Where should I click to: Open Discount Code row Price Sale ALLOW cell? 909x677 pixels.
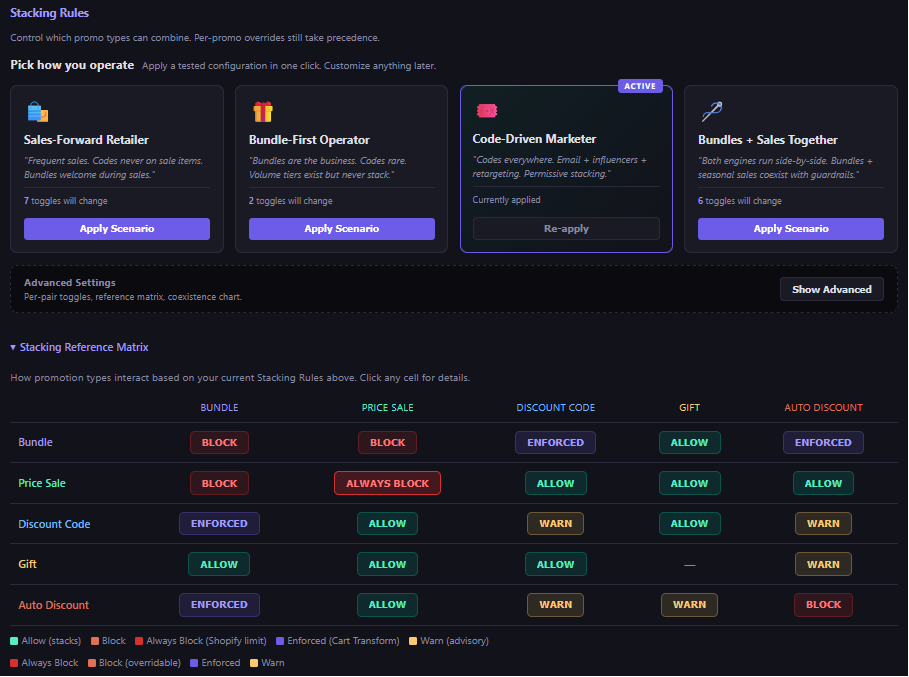pos(387,523)
